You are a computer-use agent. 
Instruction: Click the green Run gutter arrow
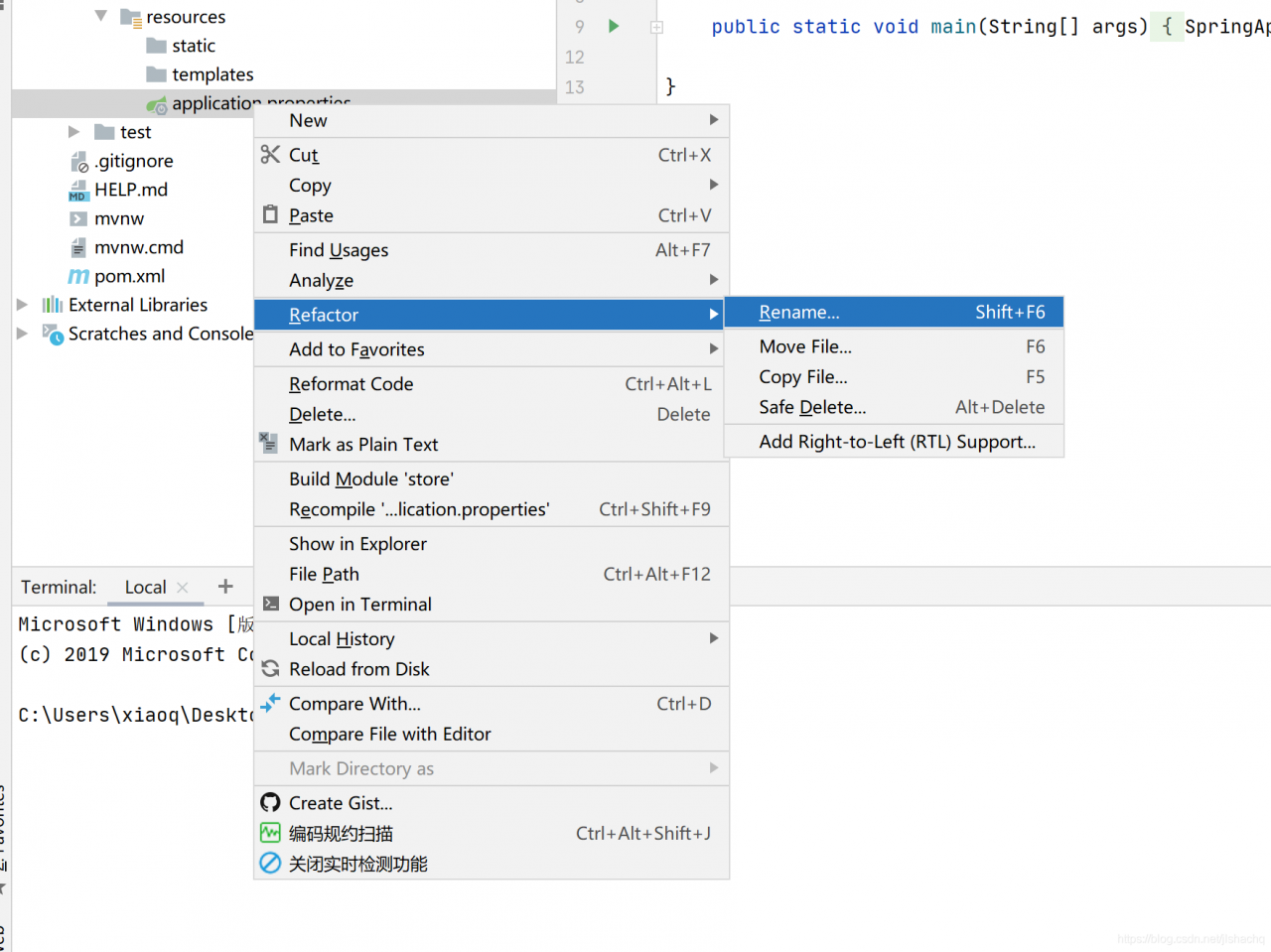pyautogui.click(x=614, y=27)
